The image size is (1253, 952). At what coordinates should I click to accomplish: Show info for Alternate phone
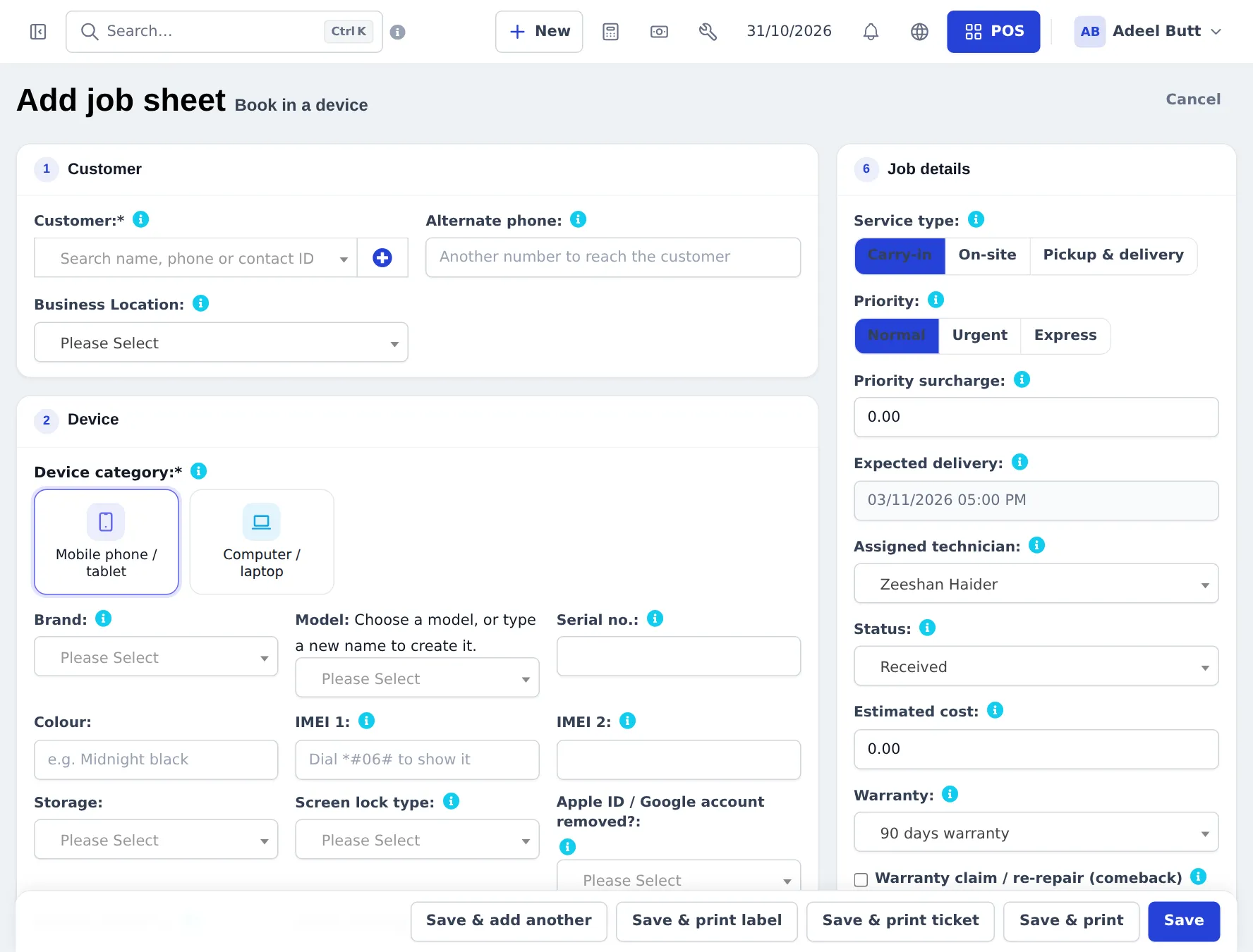tap(579, 219)
